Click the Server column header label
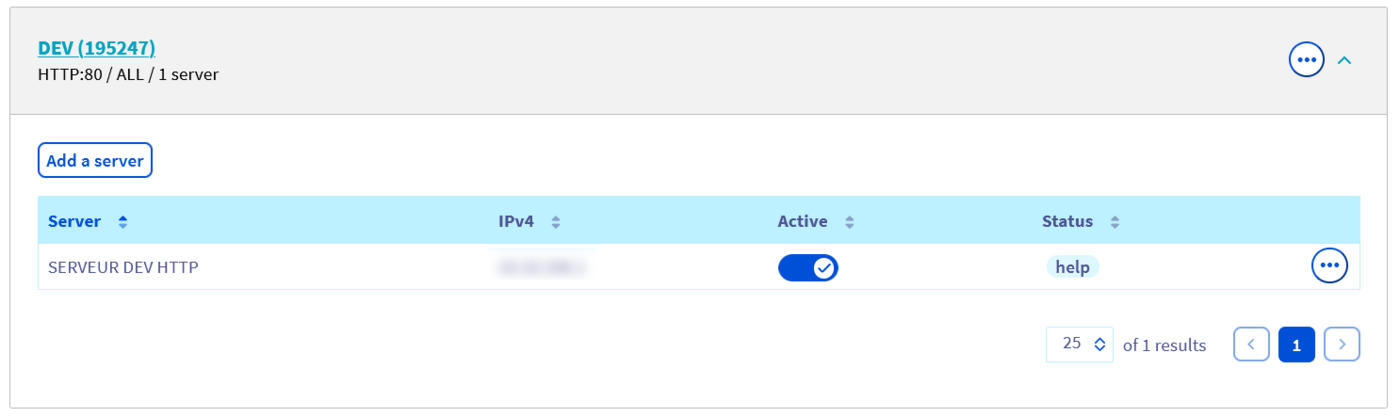The image size is (1400, 417). 74,221
